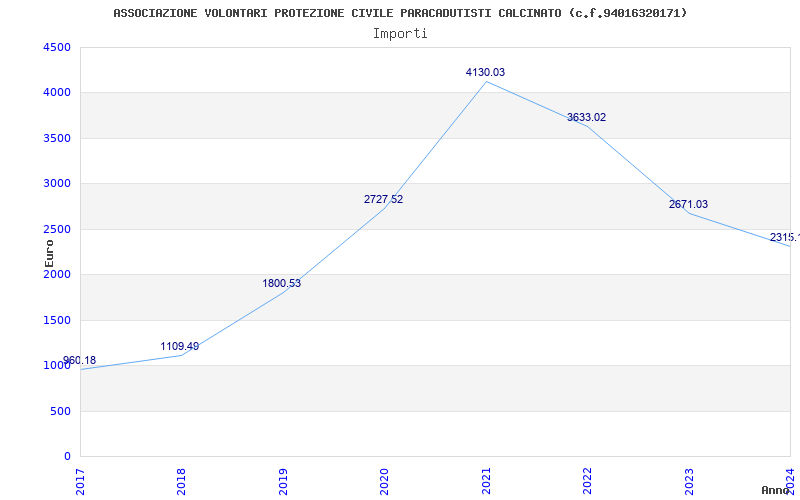Click the partially visible 2315 data label
The width and height of the screenshot is (800, 500).
point(785,237)
